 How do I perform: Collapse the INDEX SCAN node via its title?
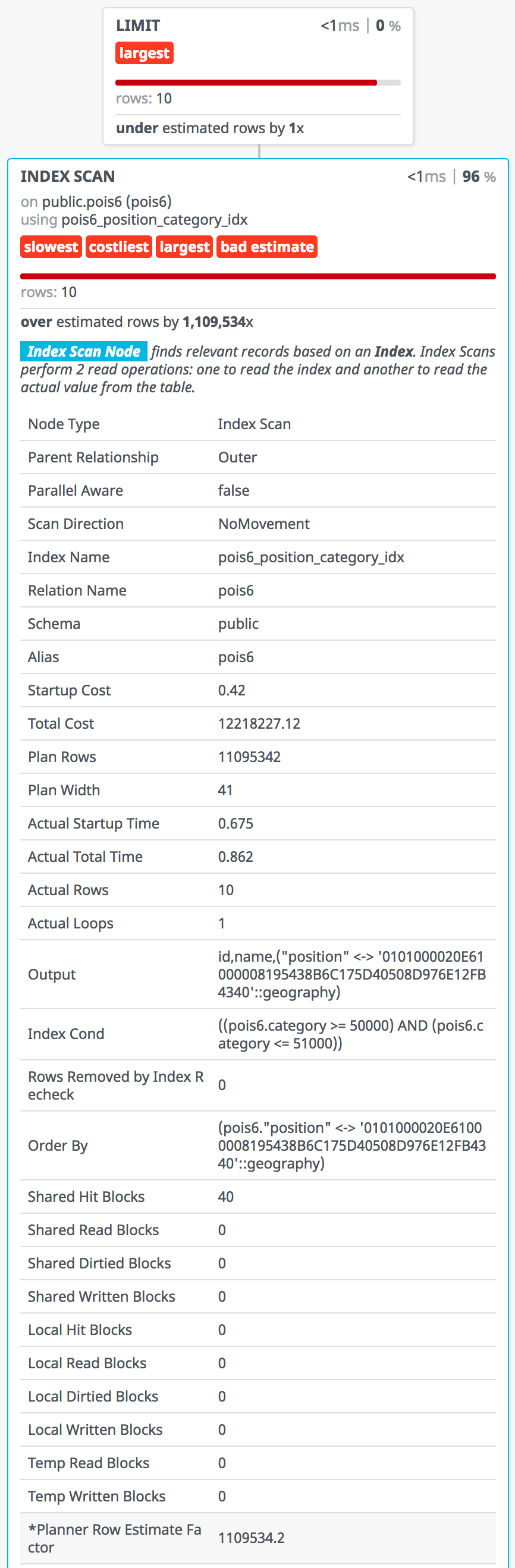pos(68,177)
